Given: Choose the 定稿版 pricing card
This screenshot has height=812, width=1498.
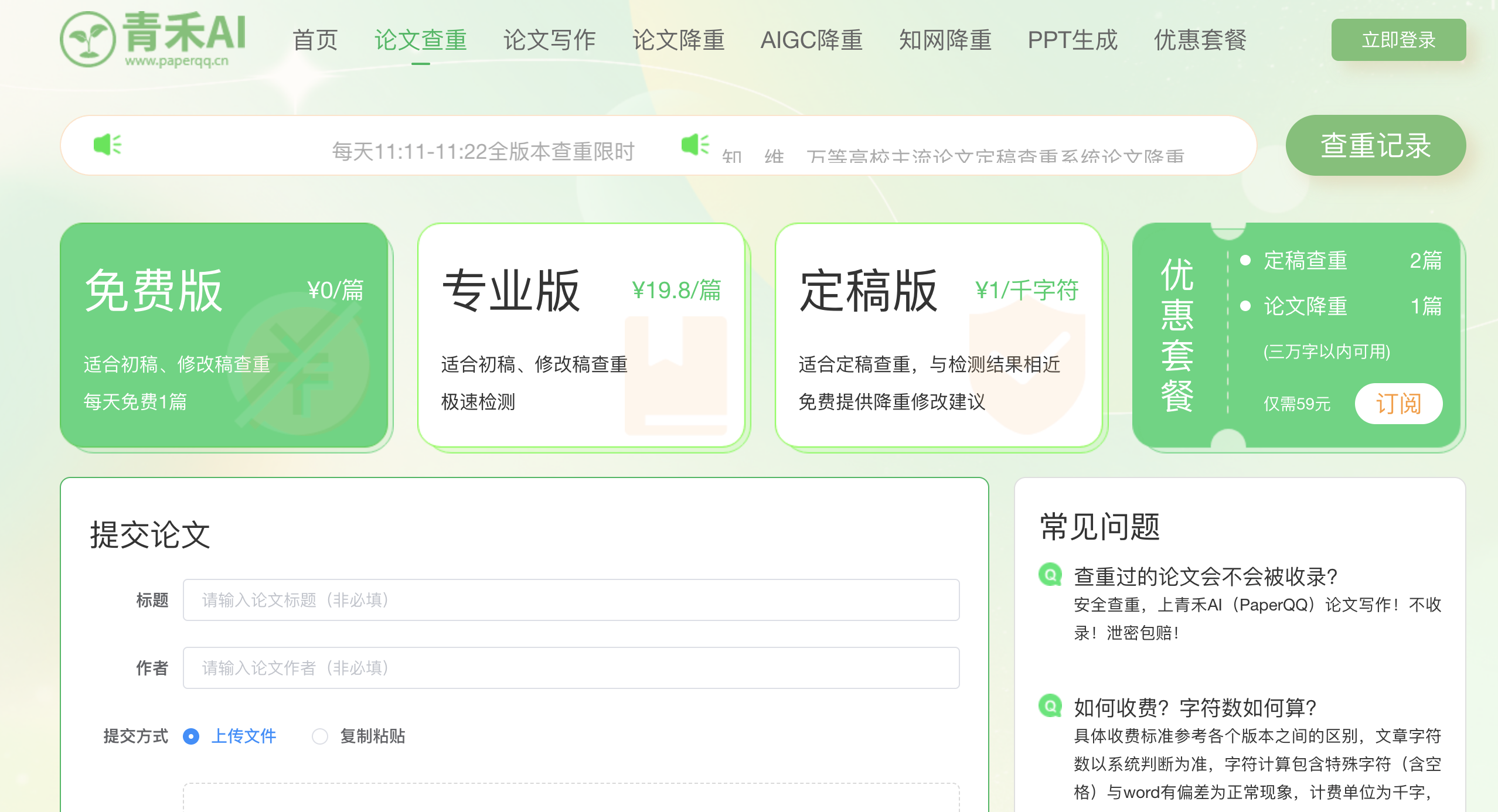Looking at the screenshot, I should [938, 335].
